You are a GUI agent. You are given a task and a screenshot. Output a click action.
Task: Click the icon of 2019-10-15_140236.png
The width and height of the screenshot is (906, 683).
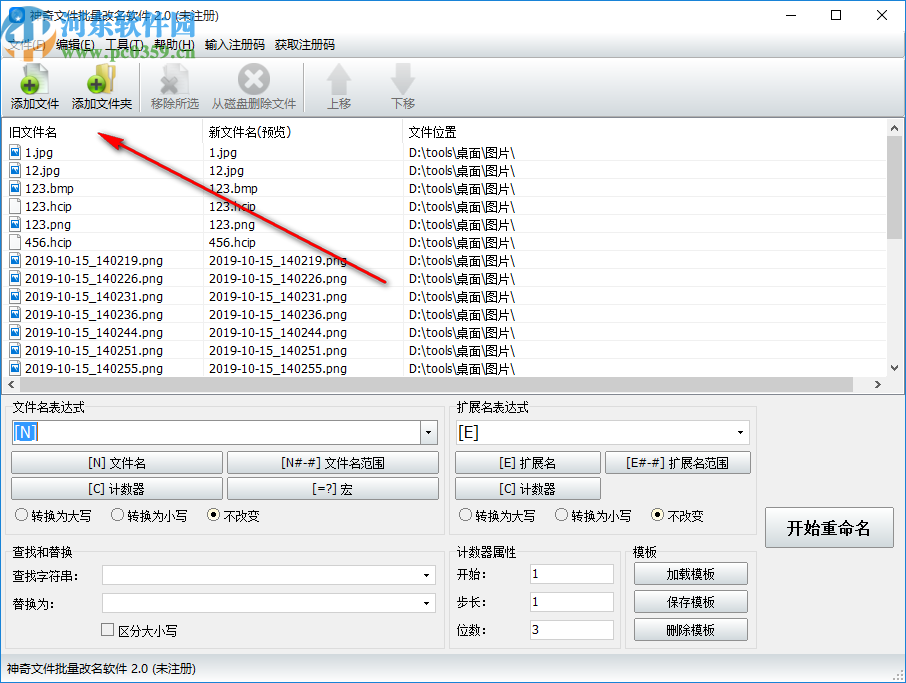tap(15, 314)
